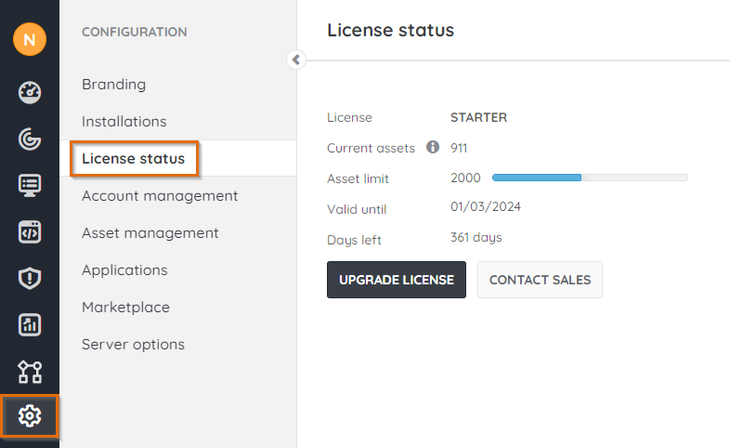Open the workflow diagram icon
The image size is (730, 448).
(x=29, y=371)
